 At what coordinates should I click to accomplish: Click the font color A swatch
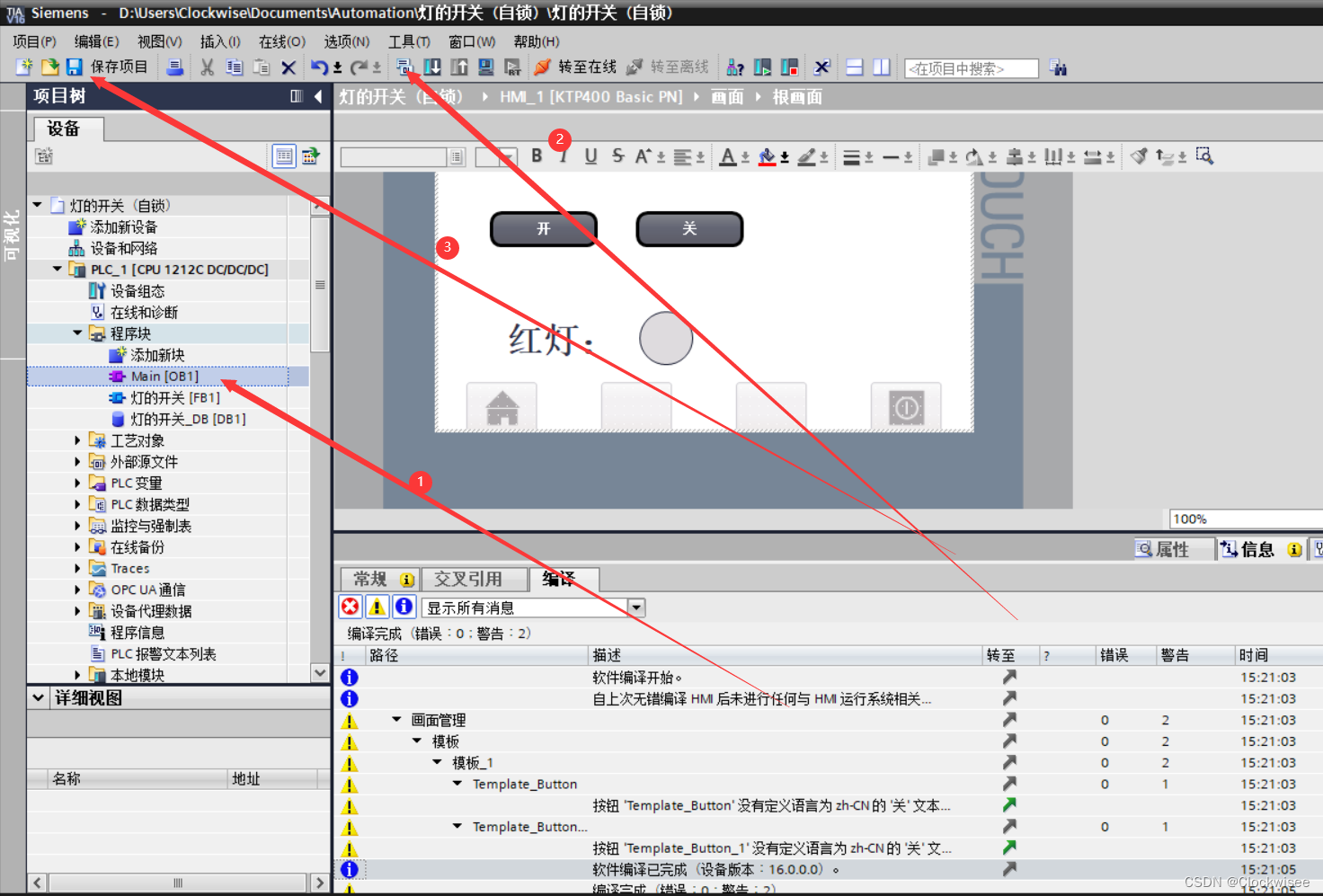[728, 156]
